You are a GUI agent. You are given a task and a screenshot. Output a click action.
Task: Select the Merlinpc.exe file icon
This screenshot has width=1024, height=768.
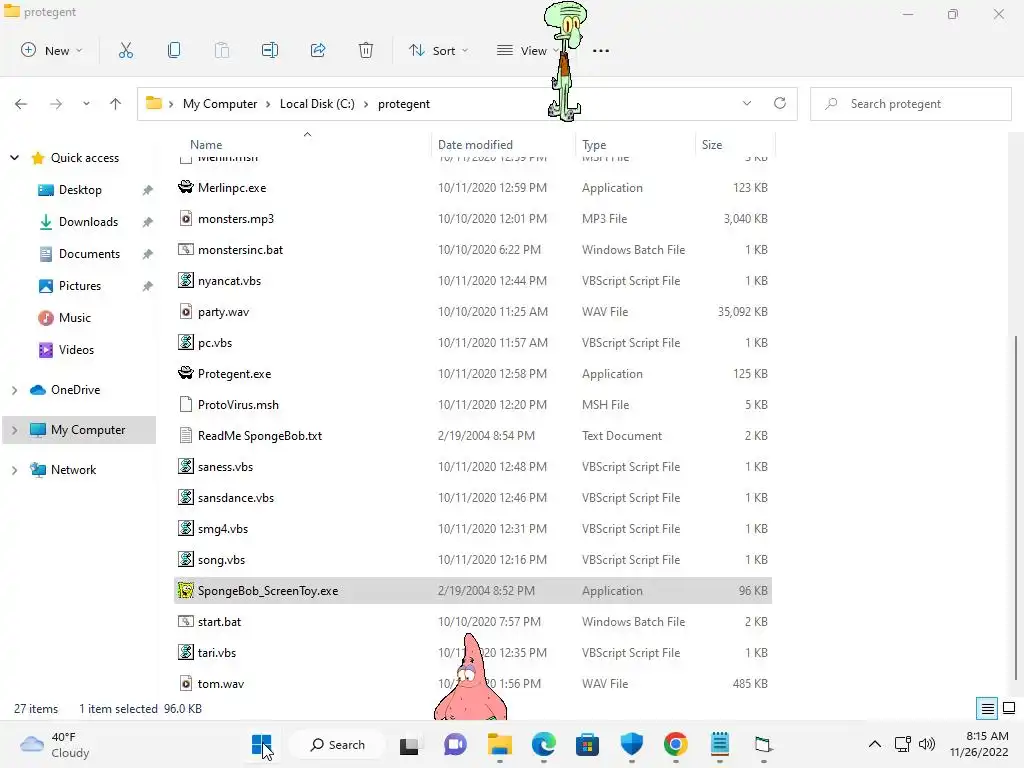point(186,187)
